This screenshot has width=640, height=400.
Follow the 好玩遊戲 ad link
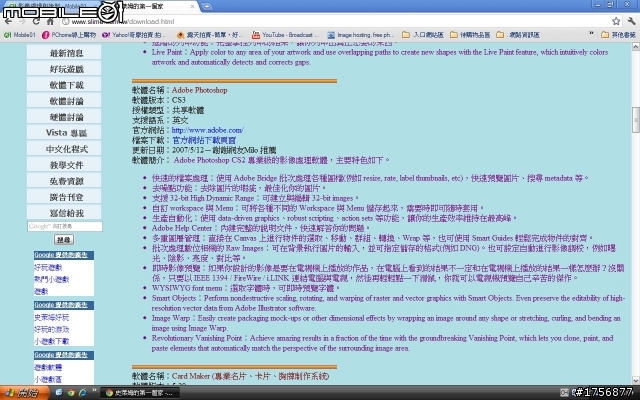click(x=48, y=268)
